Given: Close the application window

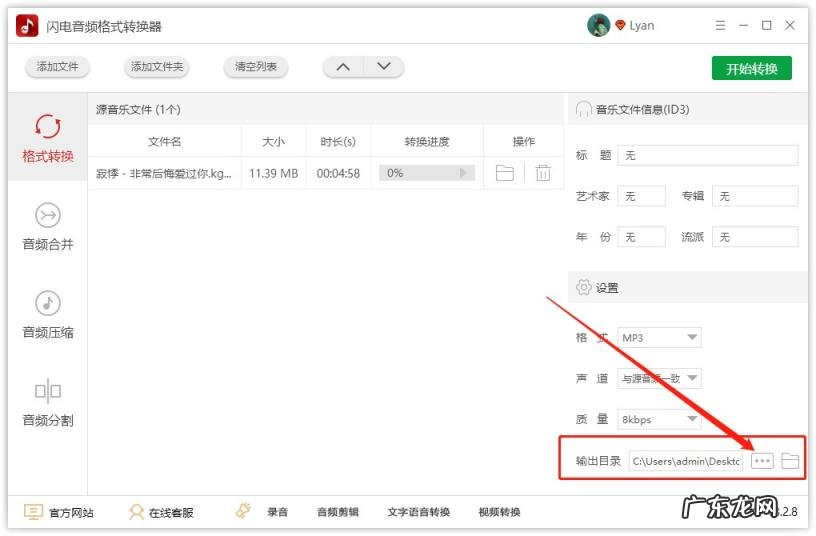Looking at the screenshot, I should click(789, 25).
